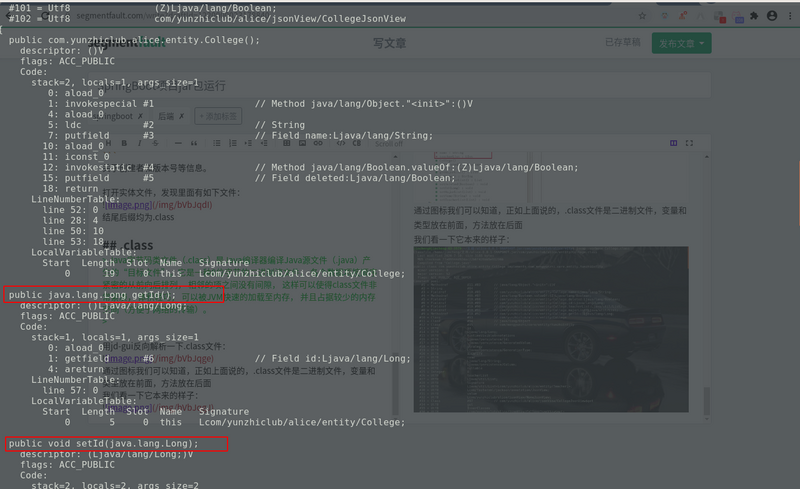This screenshot has width=800, height=489.
Task: Apply strikethrough in editor toolbar
Action: [155, 143]
